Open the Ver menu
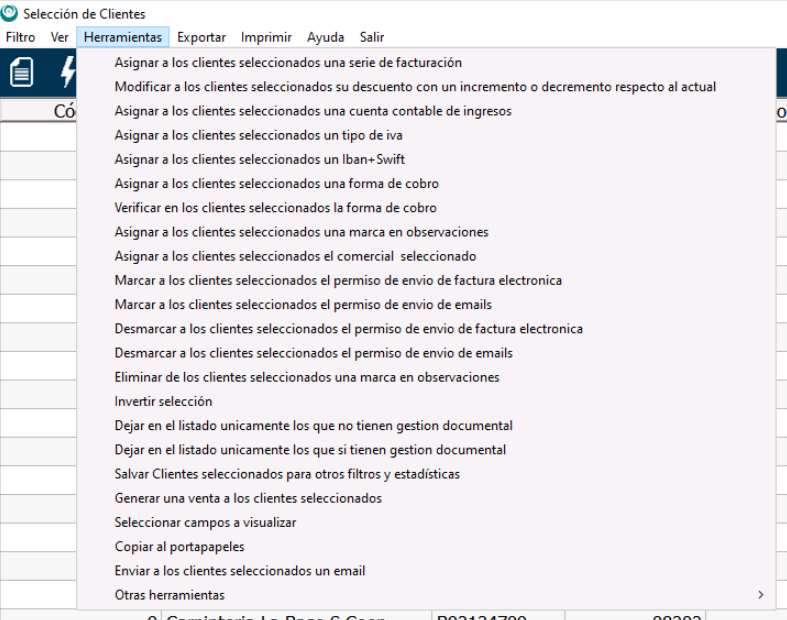787x620 pixels. [x=59, y=37]
